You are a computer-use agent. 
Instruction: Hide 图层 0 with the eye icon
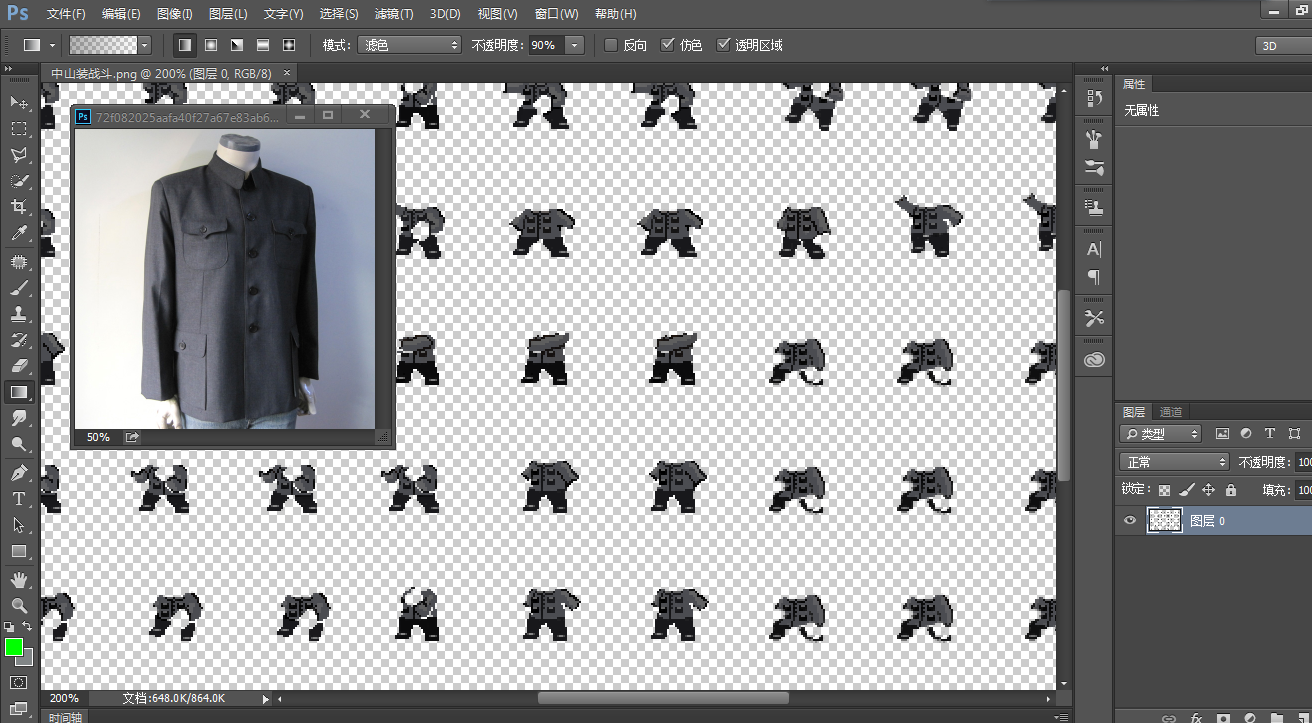[1130, 520]
